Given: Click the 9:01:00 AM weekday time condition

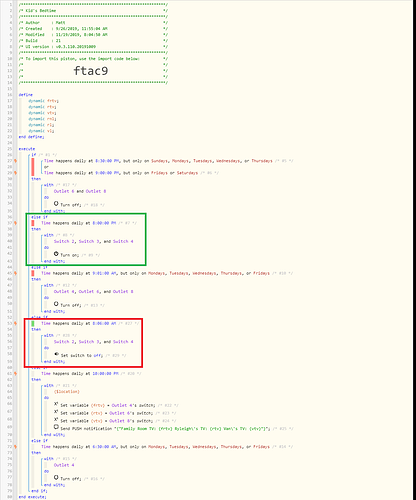Looking at the screenshot, I should tap(155, 273).
